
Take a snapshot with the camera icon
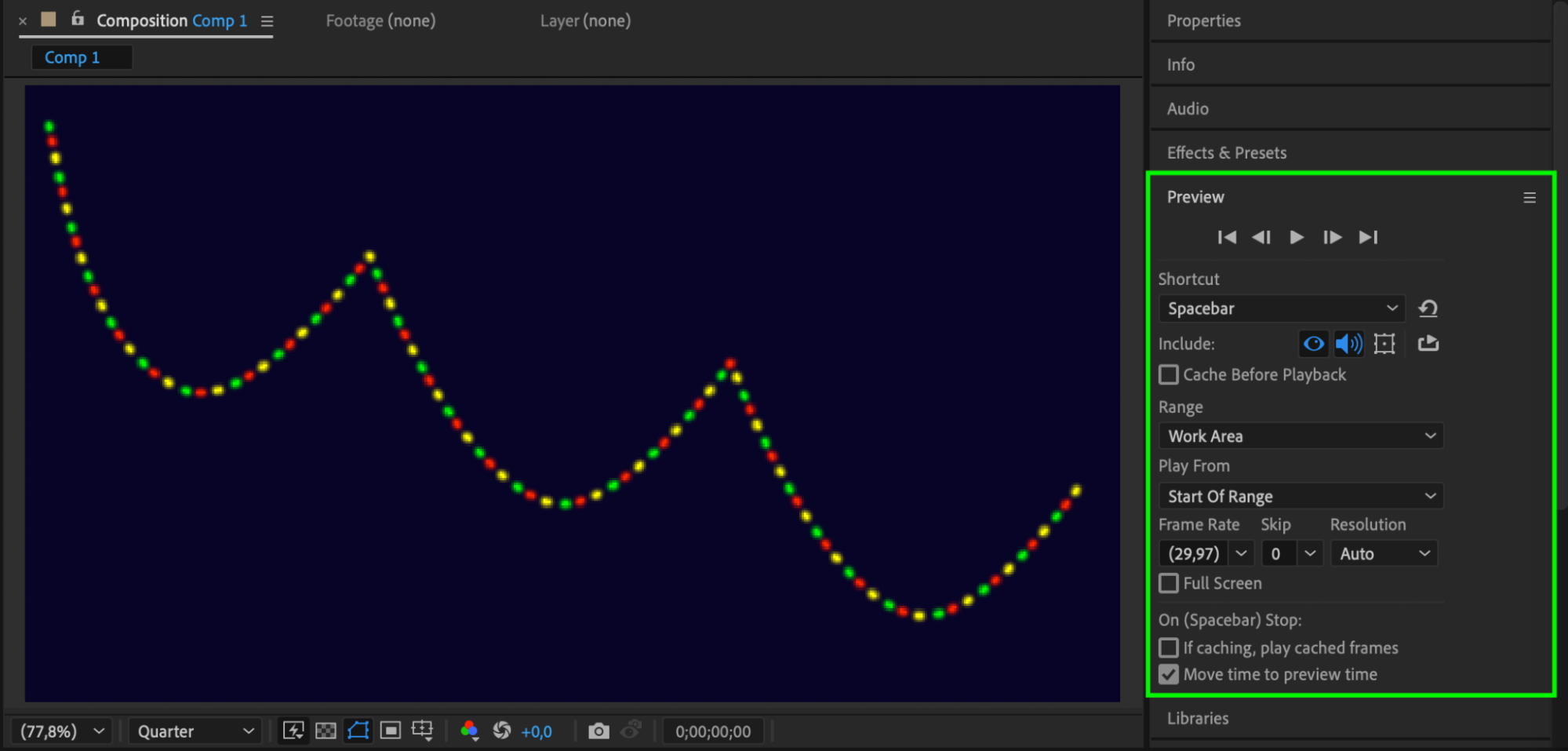tap(598, 731)
